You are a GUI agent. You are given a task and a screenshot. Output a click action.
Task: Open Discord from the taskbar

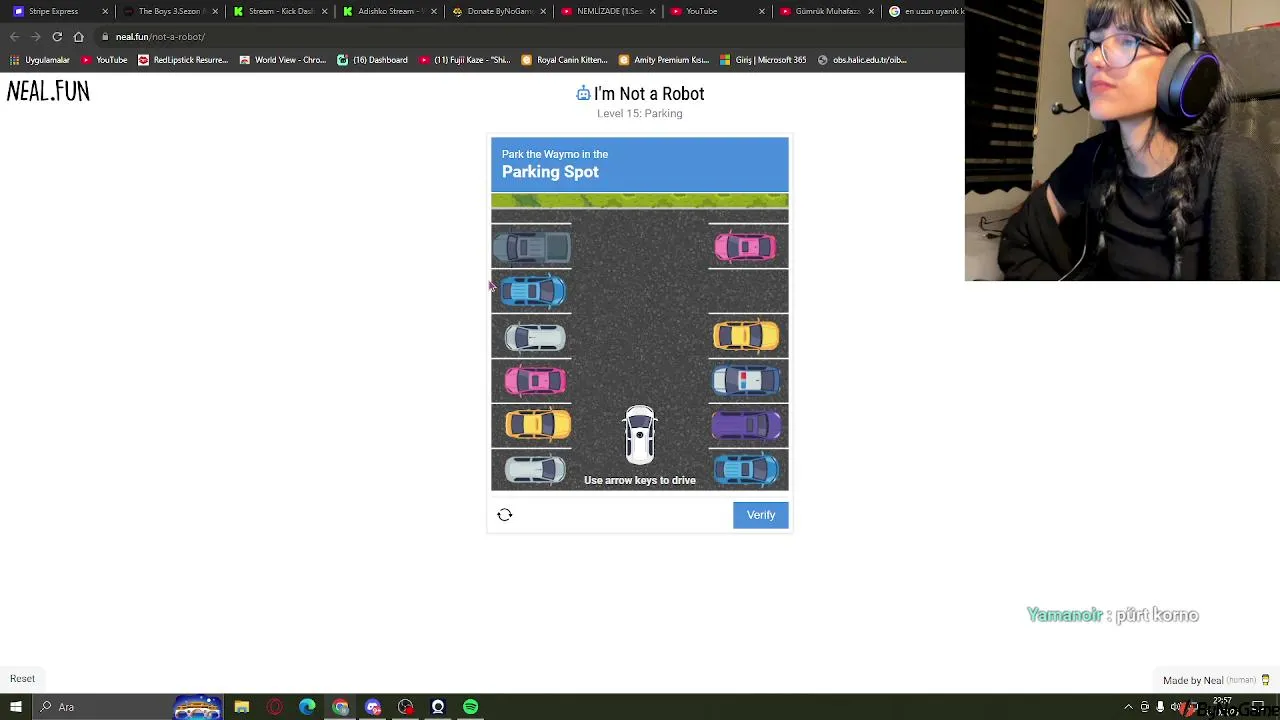(373, 707)
